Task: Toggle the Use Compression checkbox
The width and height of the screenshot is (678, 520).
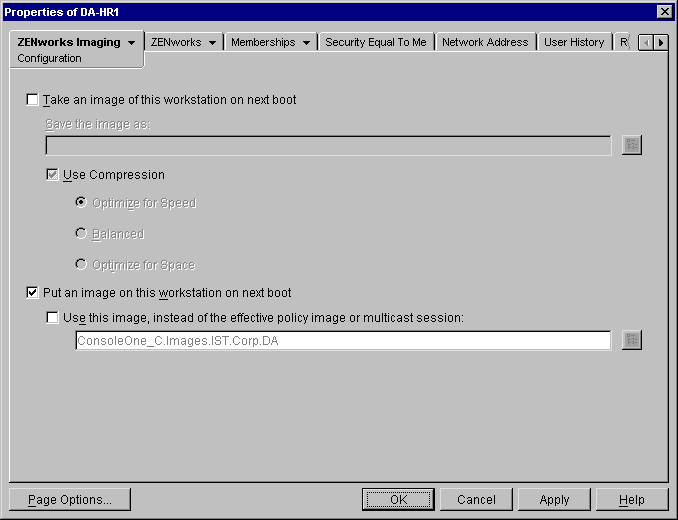Action: (52, 175)
